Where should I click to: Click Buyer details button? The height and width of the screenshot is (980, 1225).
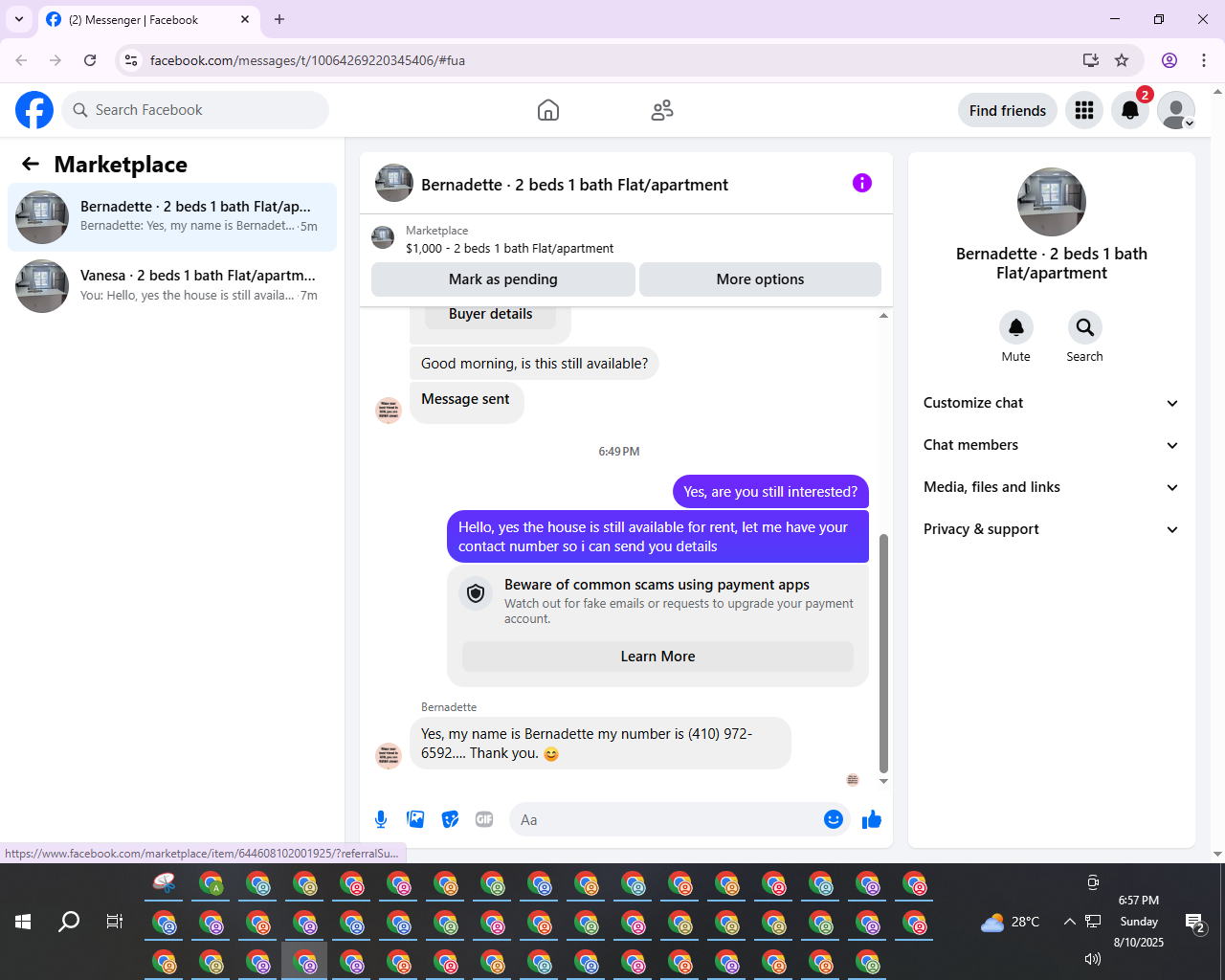(x=490, y=316)
